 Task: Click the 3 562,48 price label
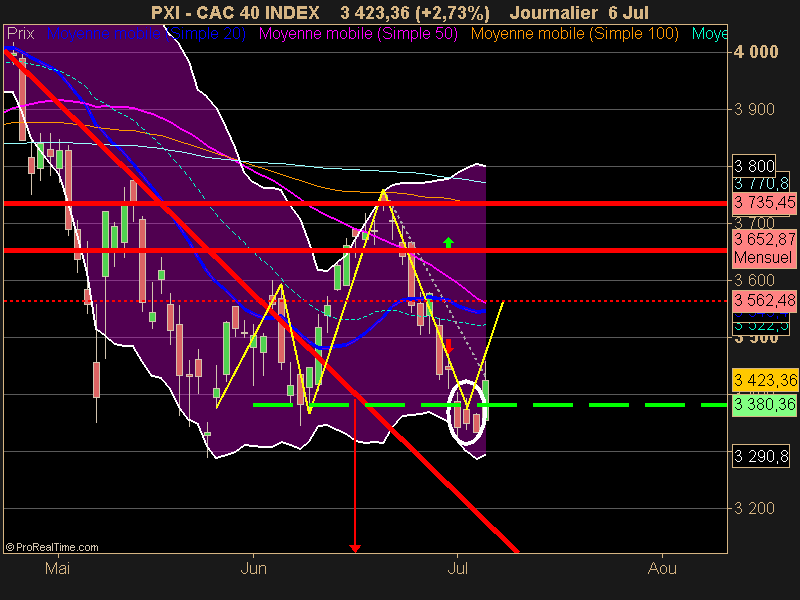(764, 301)
